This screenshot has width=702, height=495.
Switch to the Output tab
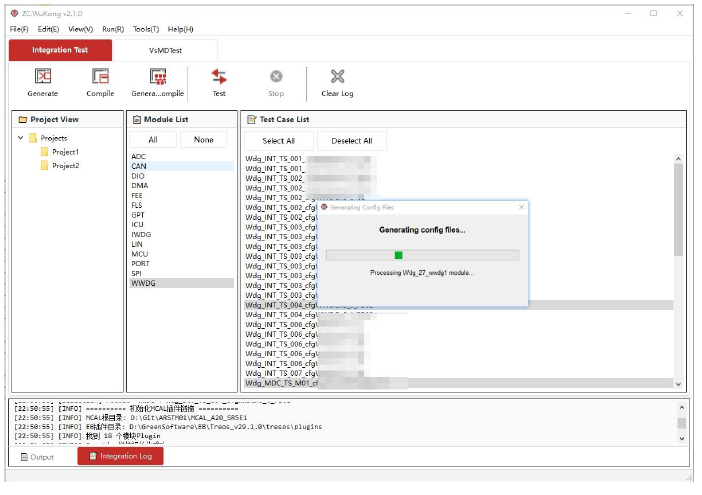click(37, 456)
